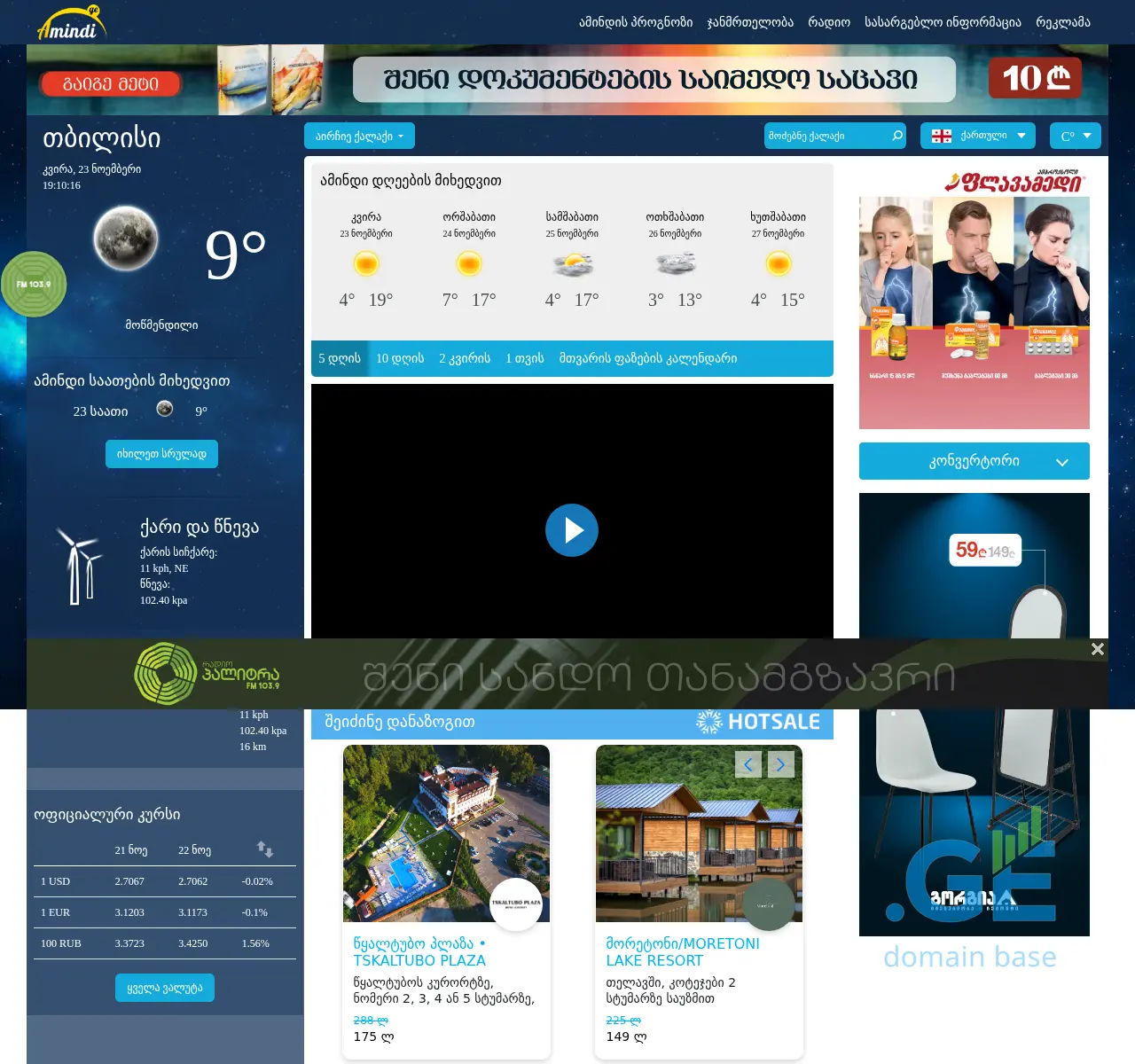Click the currency sort arrows icon
This screenshot has height=1064, width=1135.
click(266, 849)
